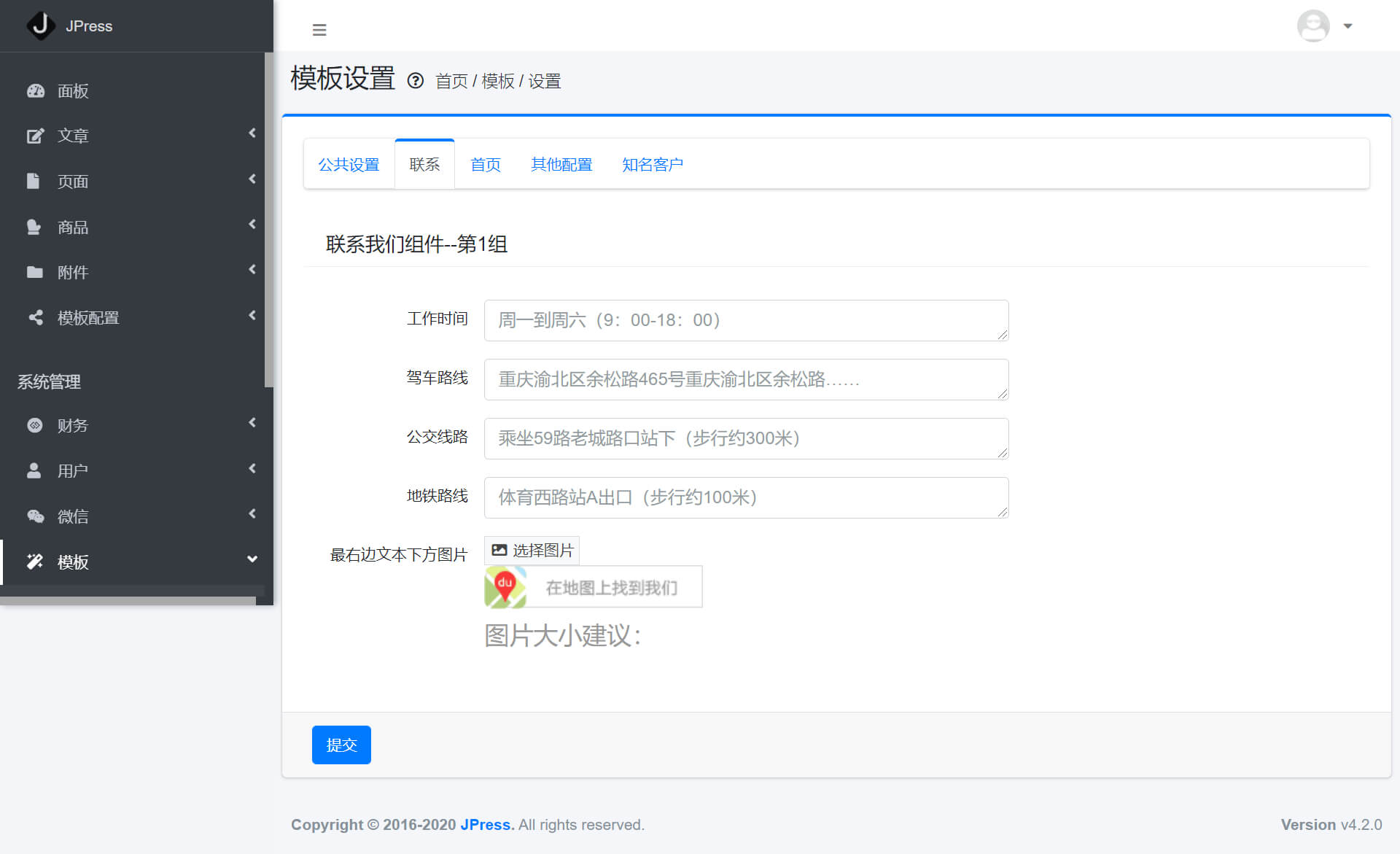
Task: Click the 模板配置 share icon in sidebar
Action: click(35, 318)
